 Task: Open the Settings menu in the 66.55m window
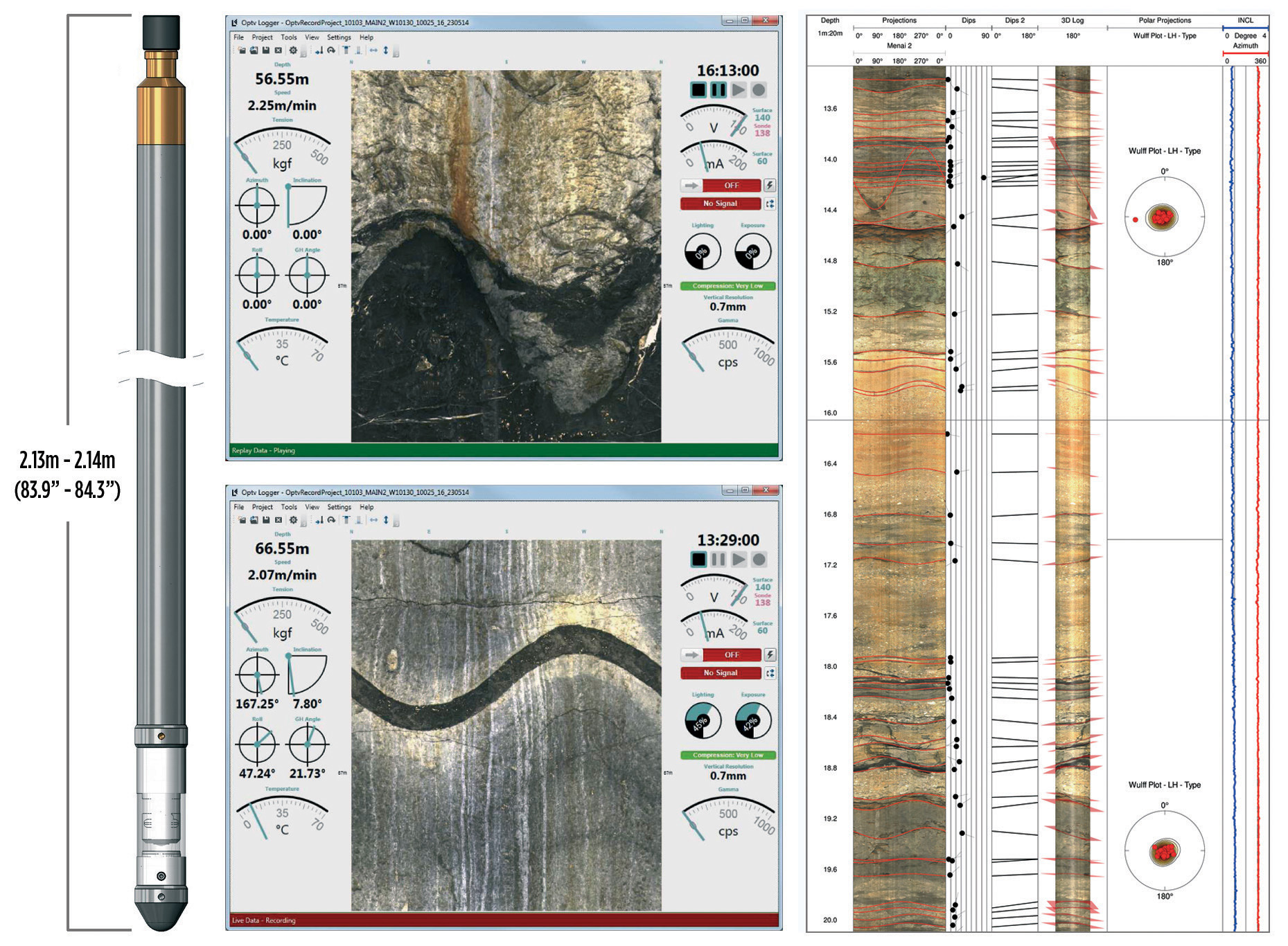pos(339,507)
